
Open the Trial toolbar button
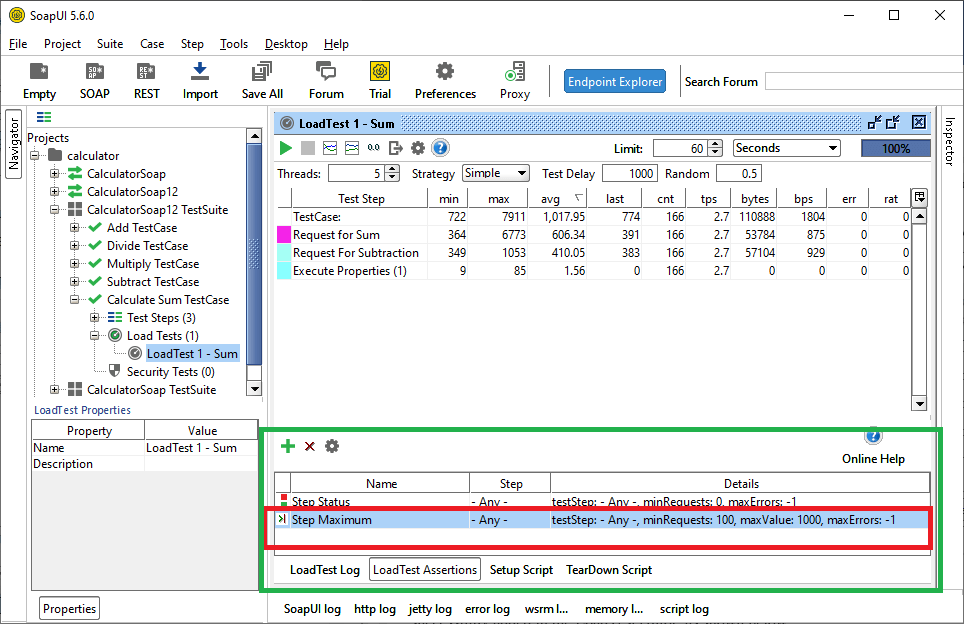tap(380, 81)
